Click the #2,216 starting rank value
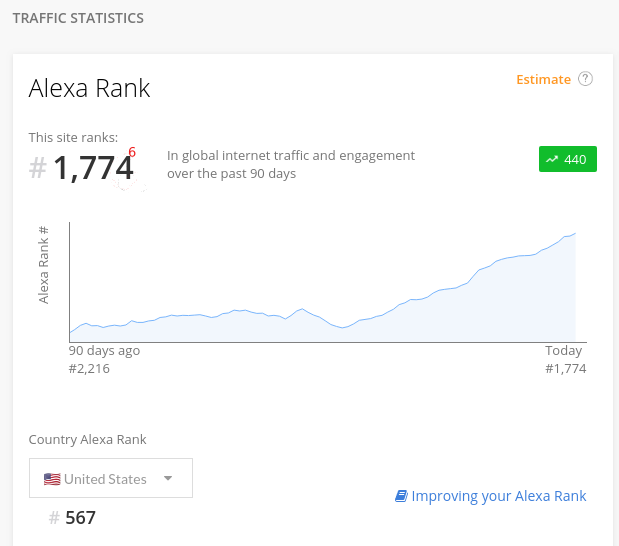This screenshot has height=546, width=619. click(89, 369)
